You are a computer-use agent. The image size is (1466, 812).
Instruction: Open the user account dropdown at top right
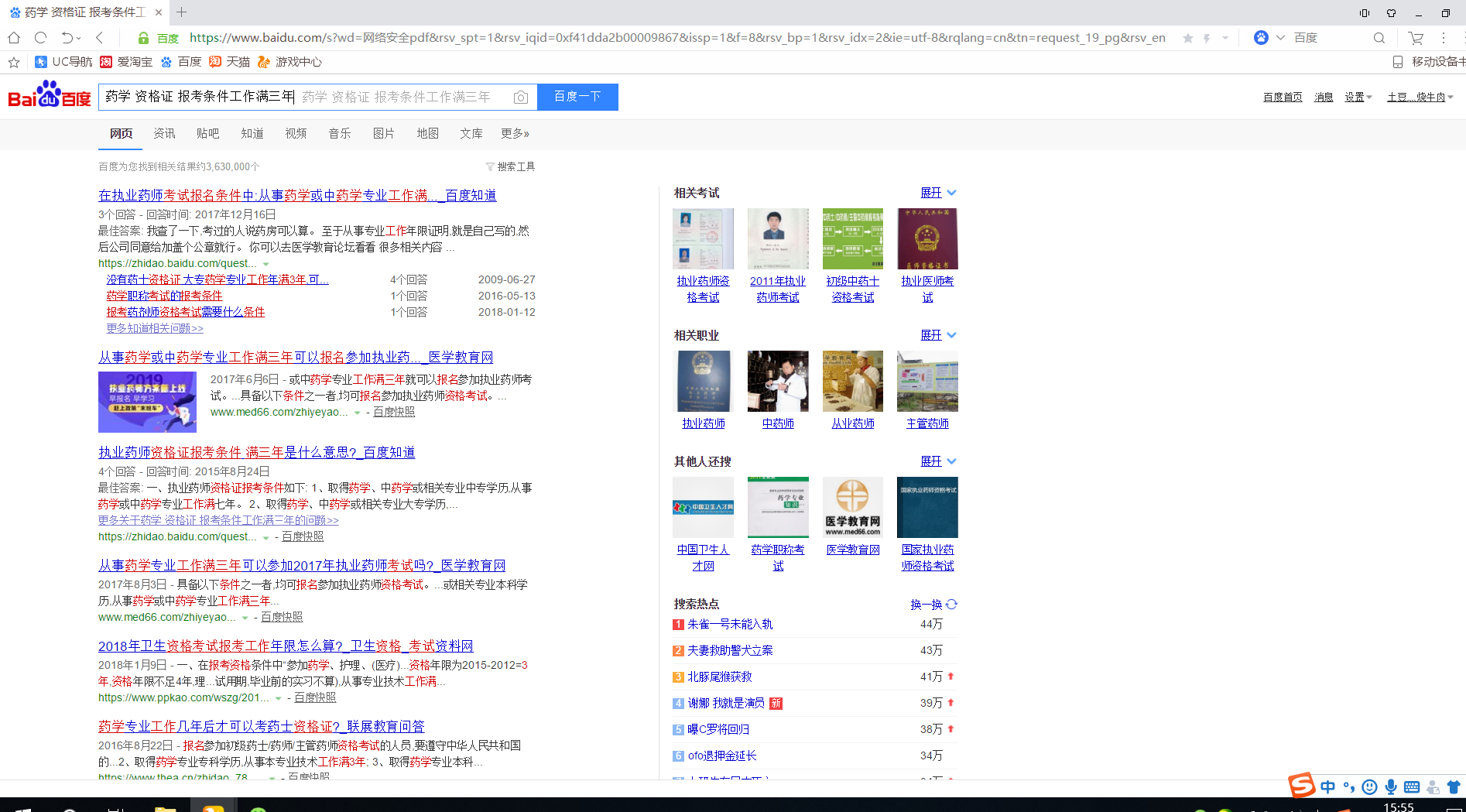1420,97
